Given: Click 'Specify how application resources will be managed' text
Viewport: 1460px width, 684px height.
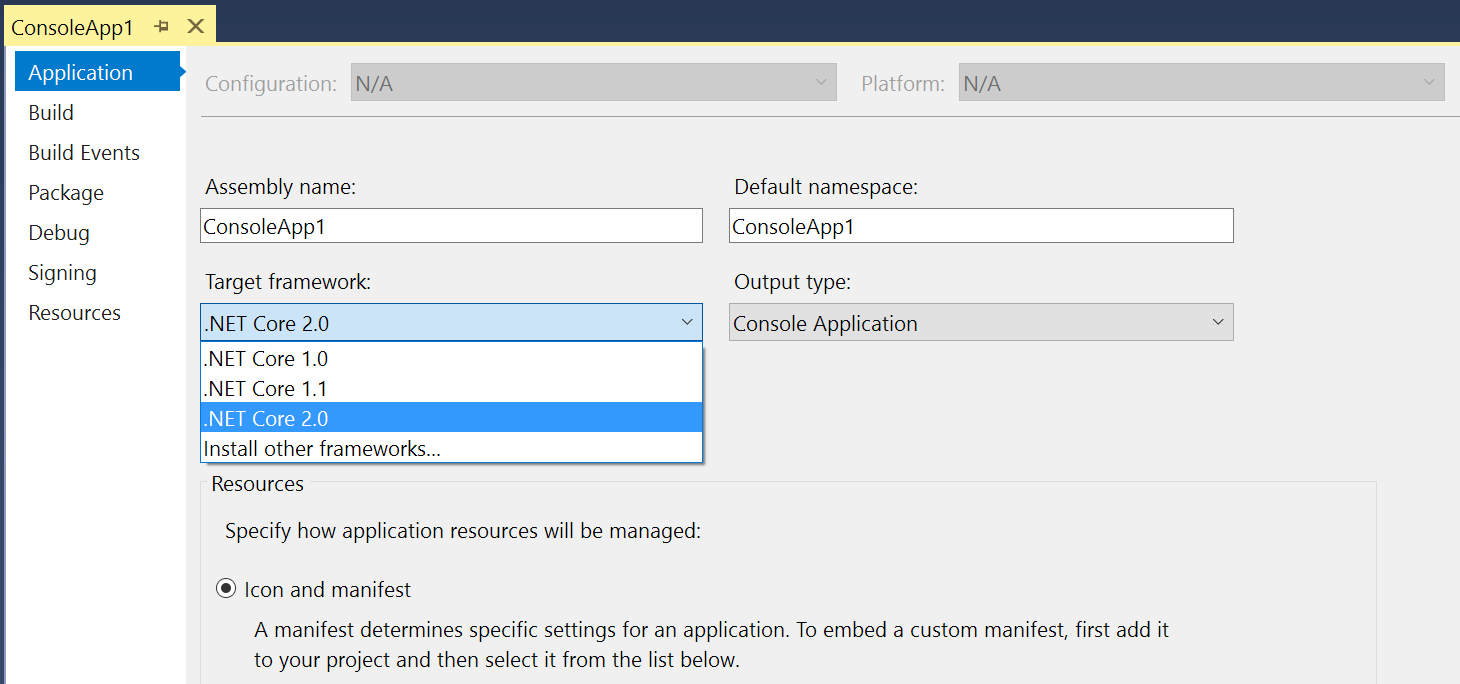Looking at the screenshot, I should tap(463, 531).
